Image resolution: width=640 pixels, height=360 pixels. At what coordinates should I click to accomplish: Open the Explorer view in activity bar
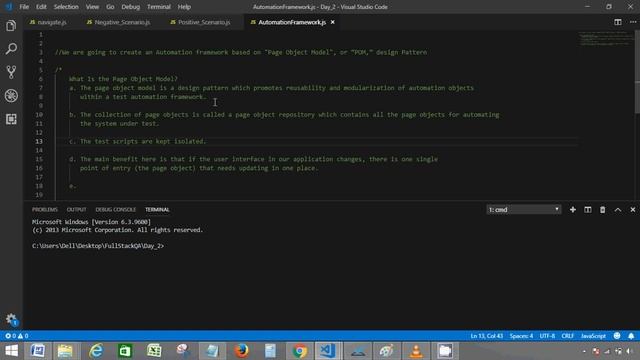click(11, 26)
